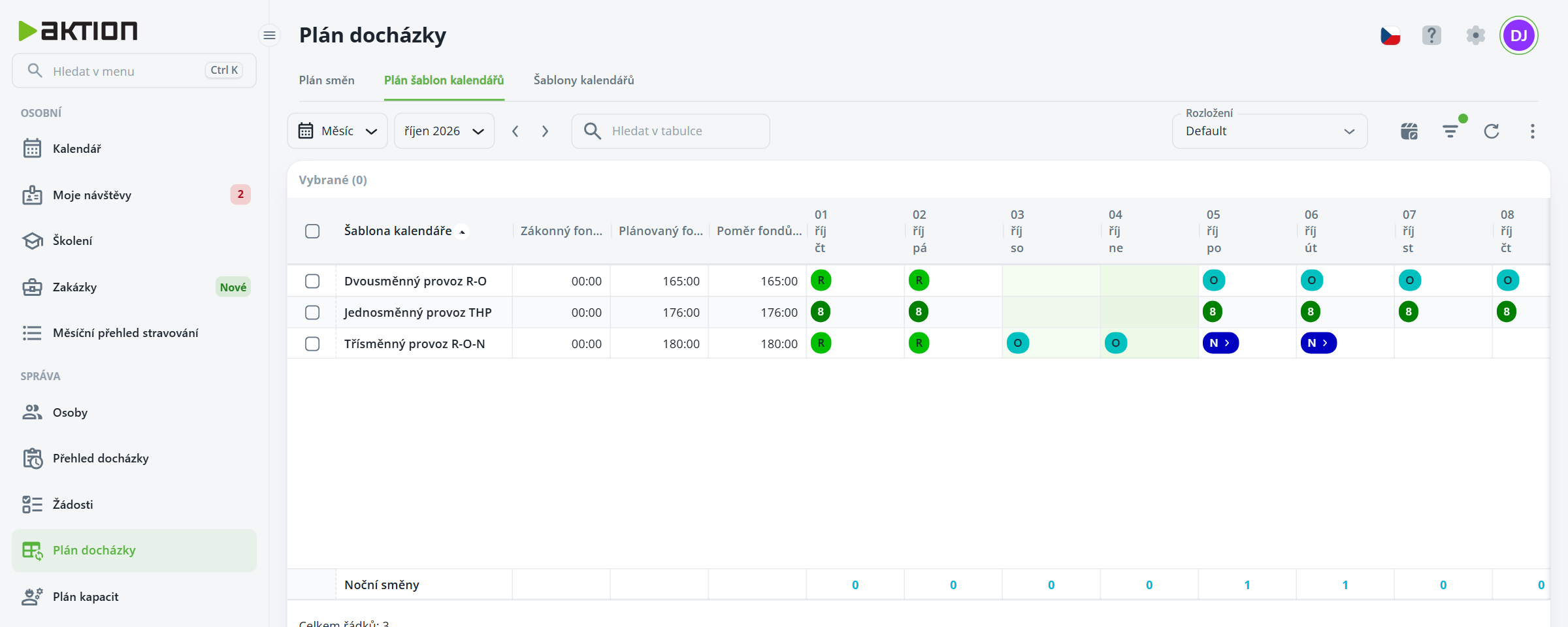
Task: Check the Jednosměnný provoz THP row
Action: [x=312, y=312]
